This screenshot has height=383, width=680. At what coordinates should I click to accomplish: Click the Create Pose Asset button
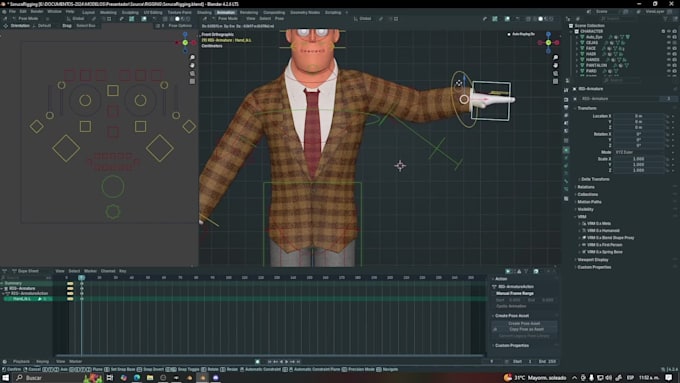[524, 324]
